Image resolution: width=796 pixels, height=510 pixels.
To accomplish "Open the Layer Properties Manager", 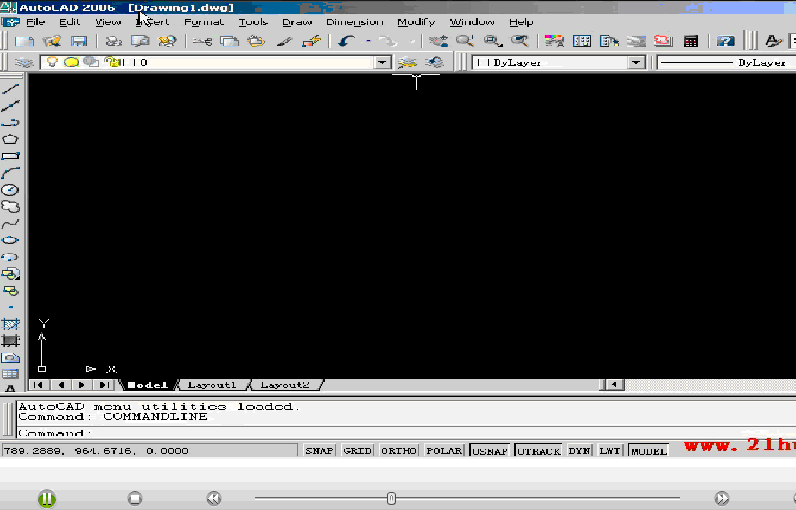I will (24, 63).
